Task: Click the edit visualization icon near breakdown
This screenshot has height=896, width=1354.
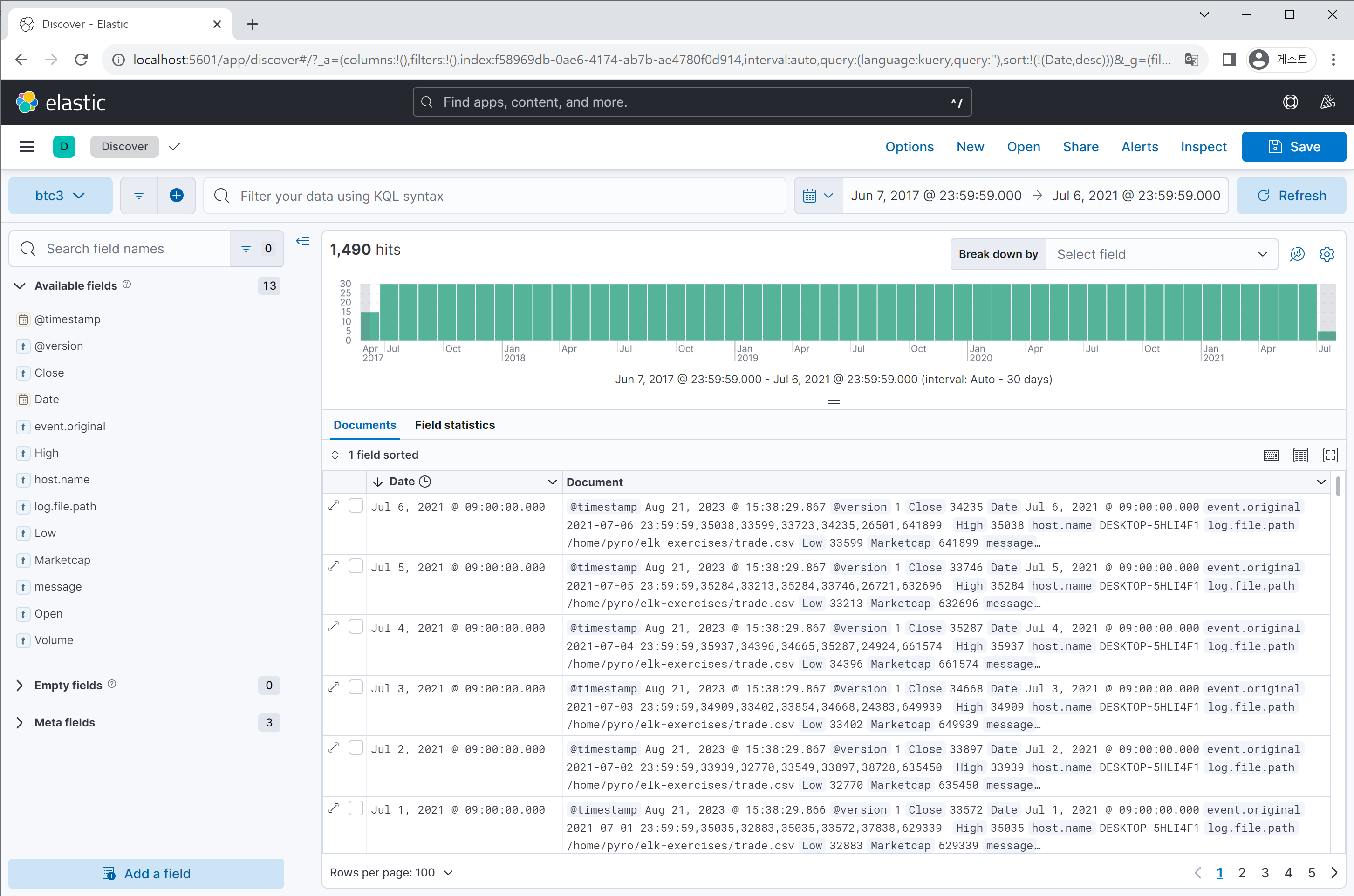Action: pyautogui.click(x=1297, y=254)
